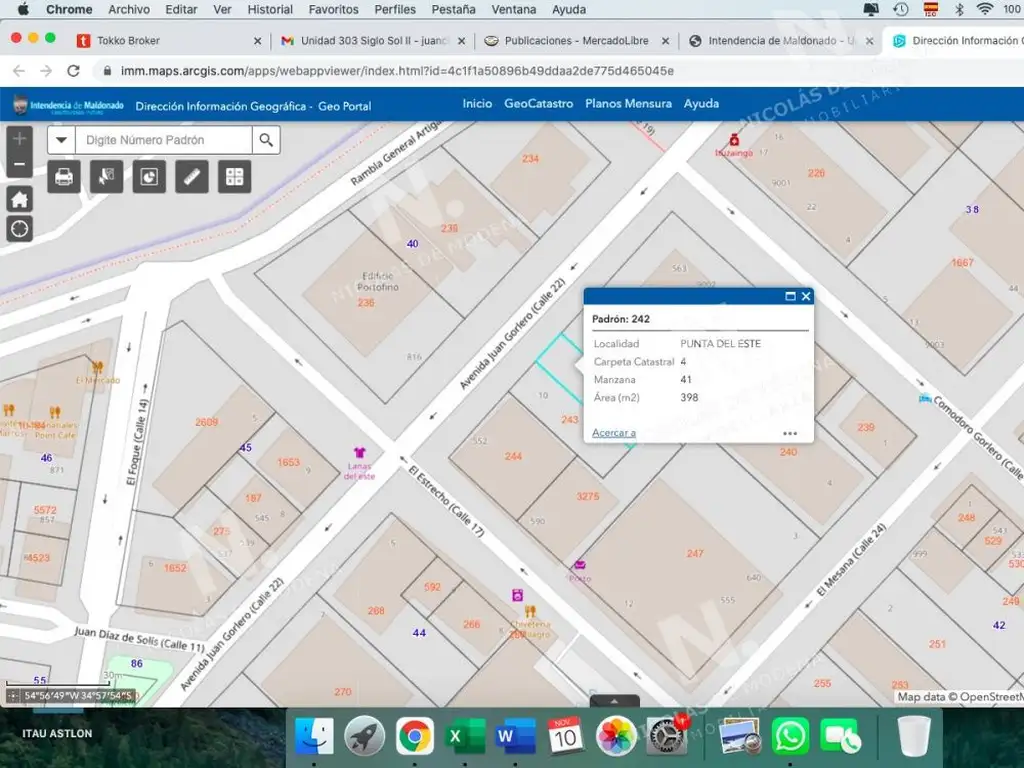Zoom in with the plus button
Viewport: 1024px width, 768px height.
[20, 139]
